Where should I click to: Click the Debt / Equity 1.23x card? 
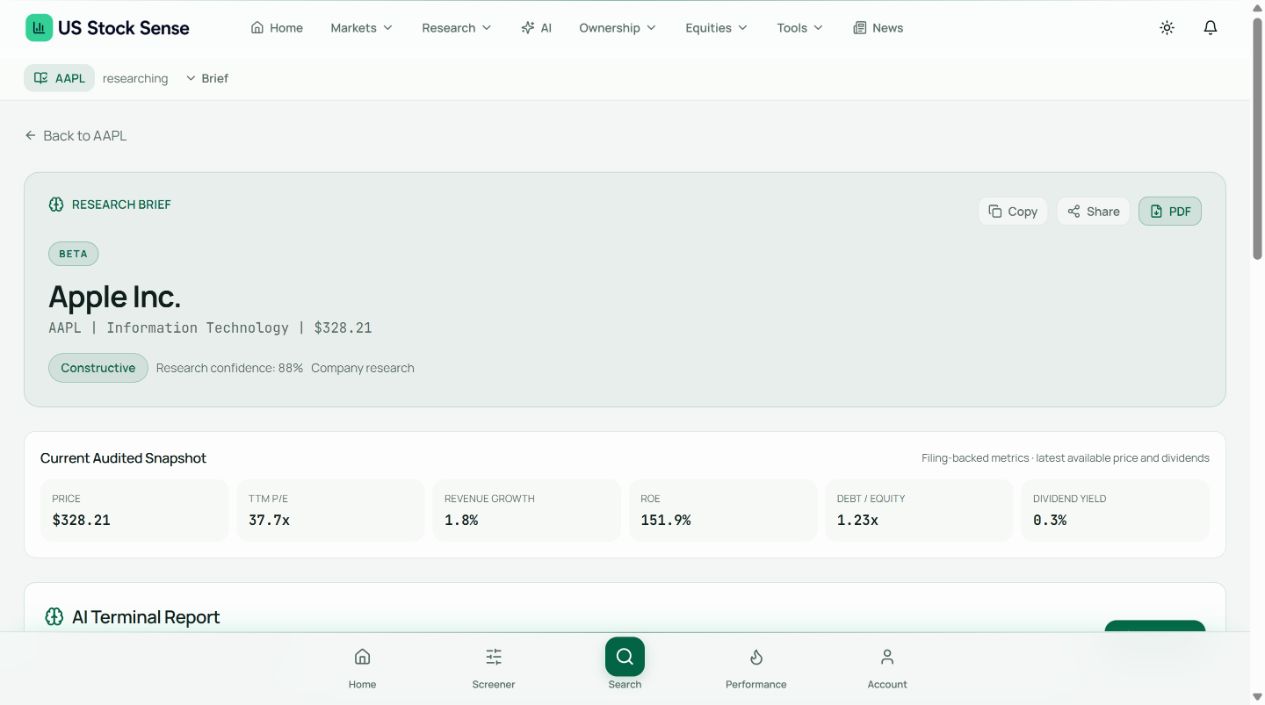point(919,510)
